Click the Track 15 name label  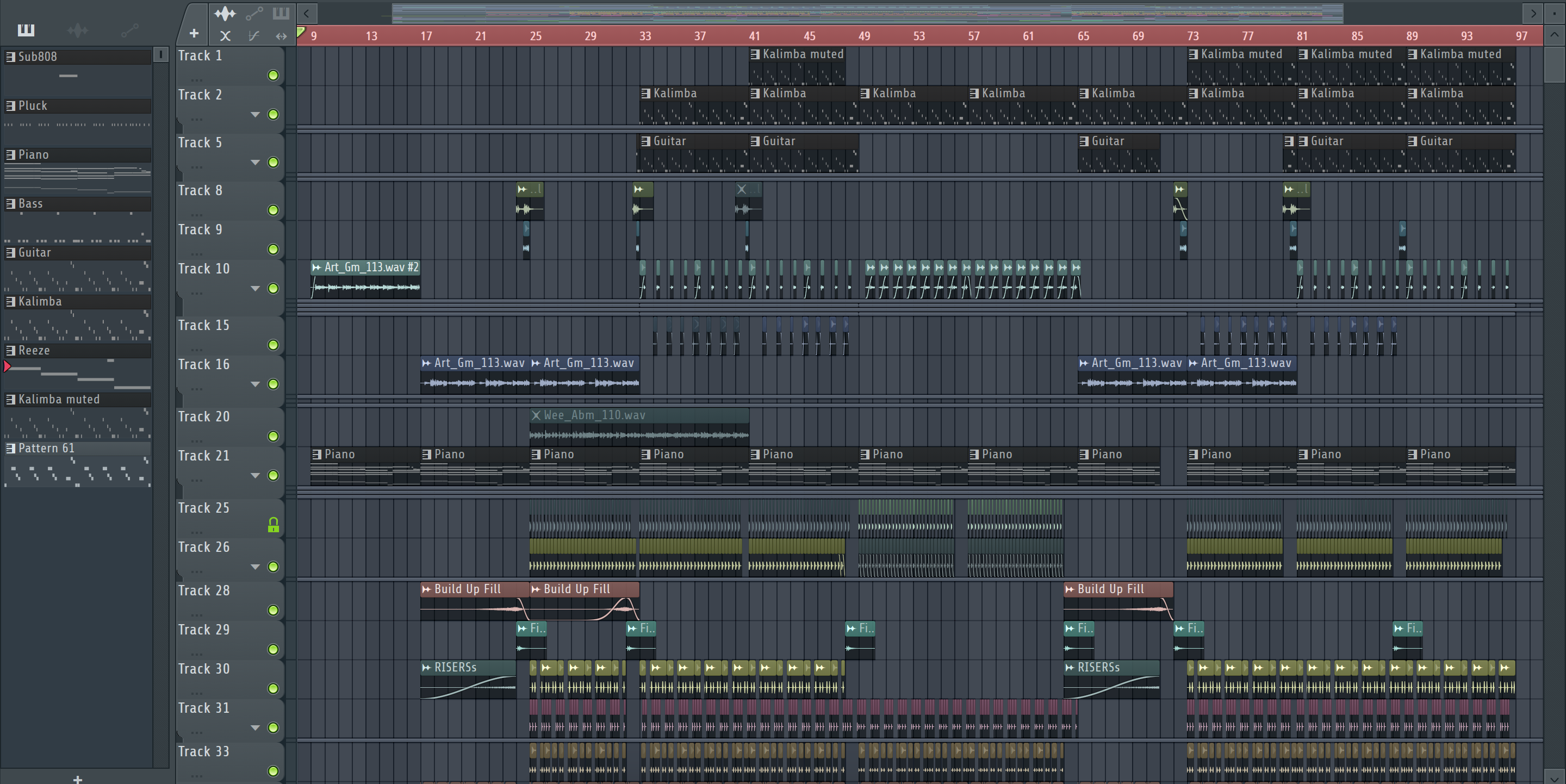click(204, 325)
